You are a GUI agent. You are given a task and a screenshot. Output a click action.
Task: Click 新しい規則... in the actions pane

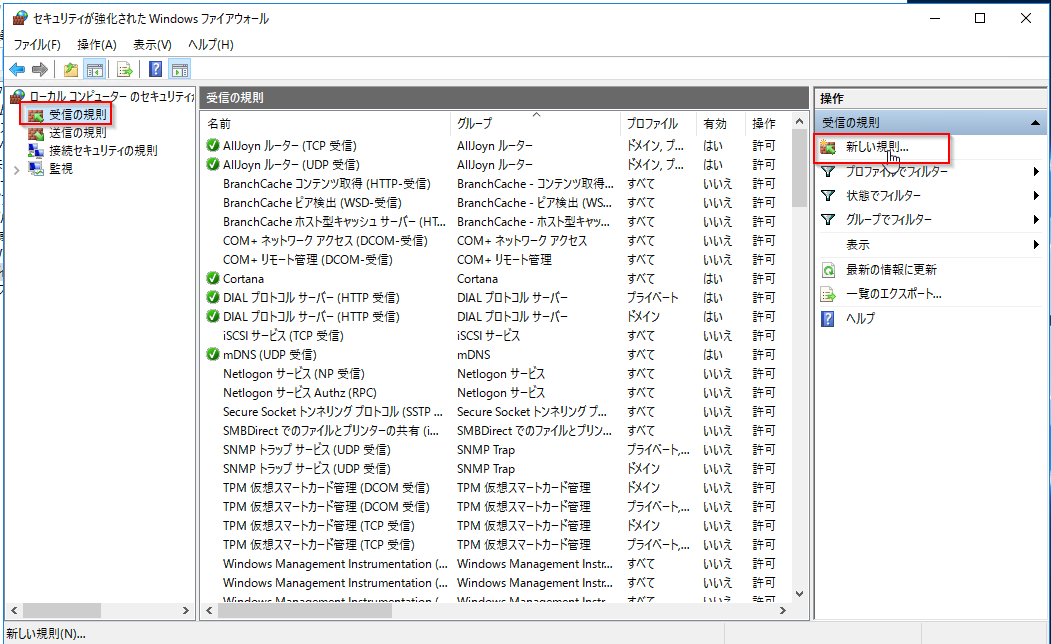[x=877, y=147]
